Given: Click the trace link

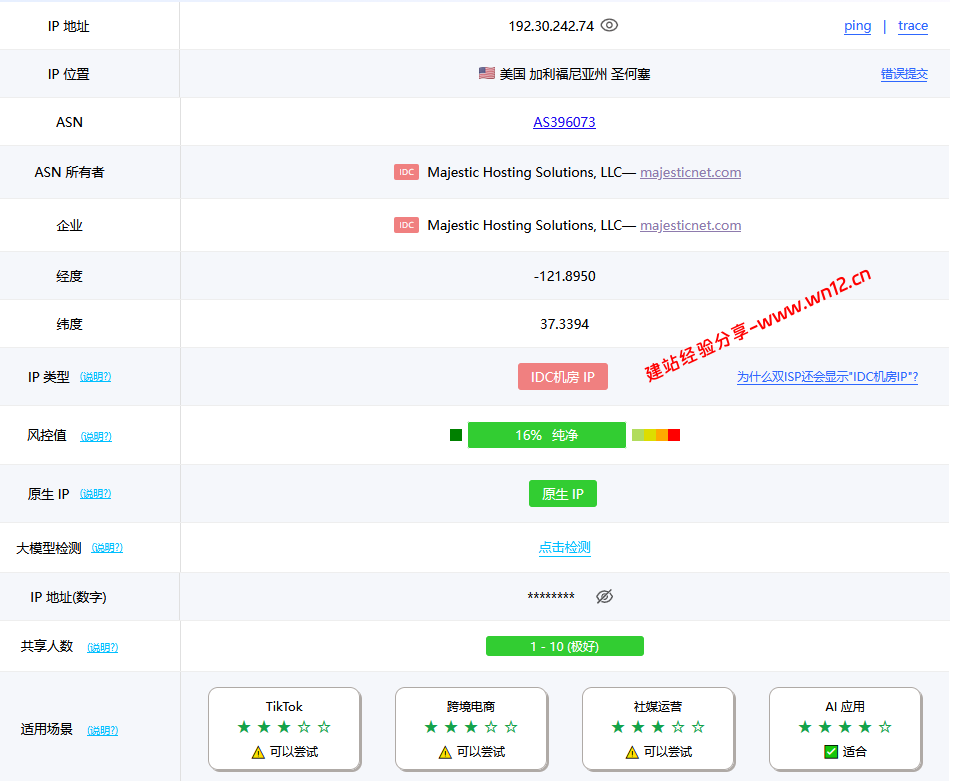Looking at the screenshot, I should coord(912,26).
